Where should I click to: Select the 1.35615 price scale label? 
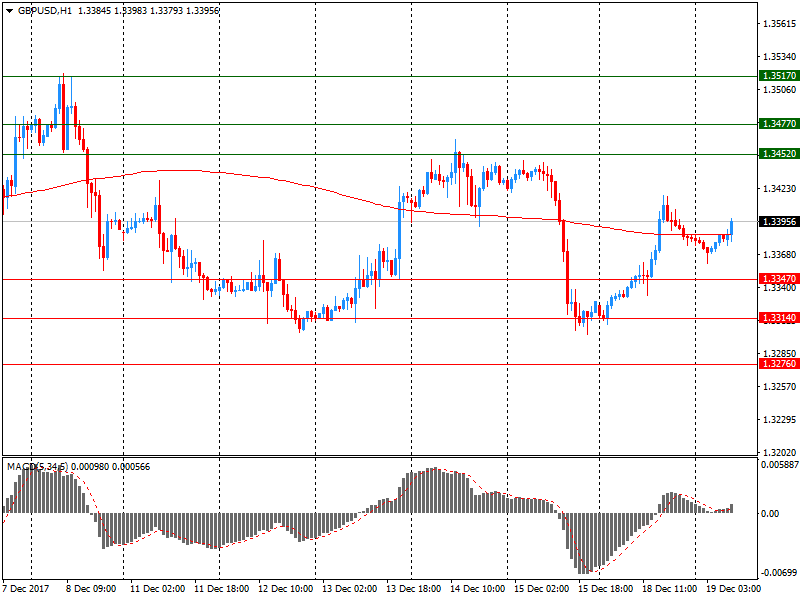click(x=780, y=24)
